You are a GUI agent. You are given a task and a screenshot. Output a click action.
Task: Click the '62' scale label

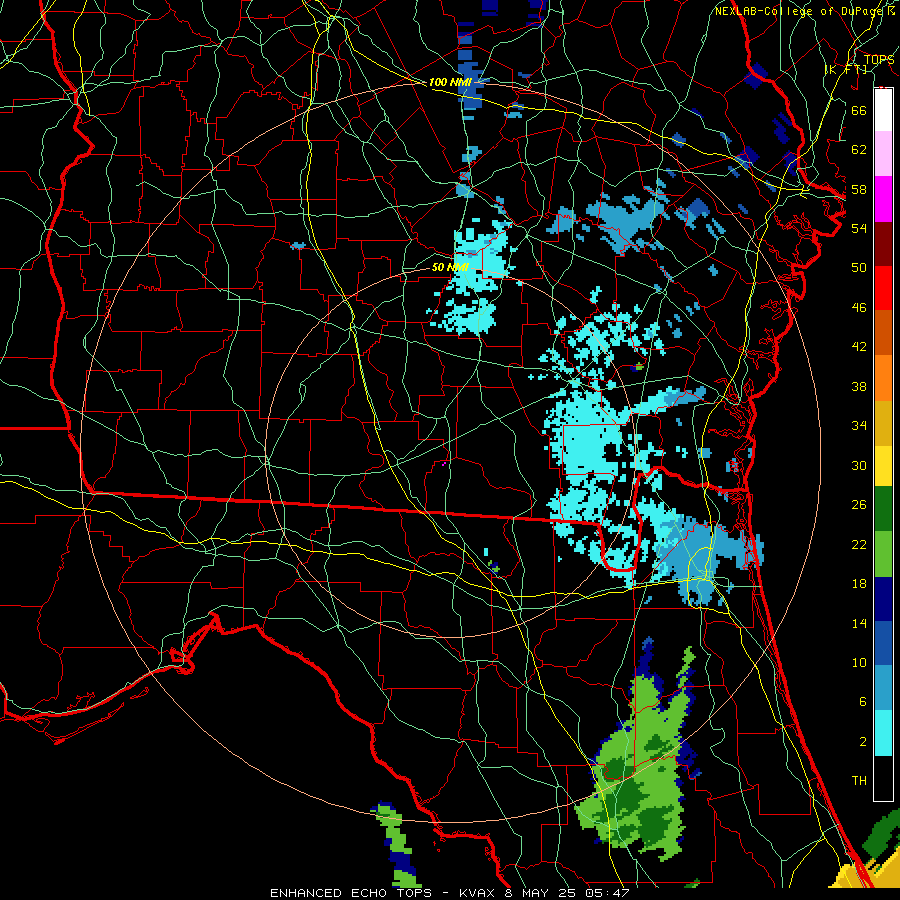click(x=859, y=150)
